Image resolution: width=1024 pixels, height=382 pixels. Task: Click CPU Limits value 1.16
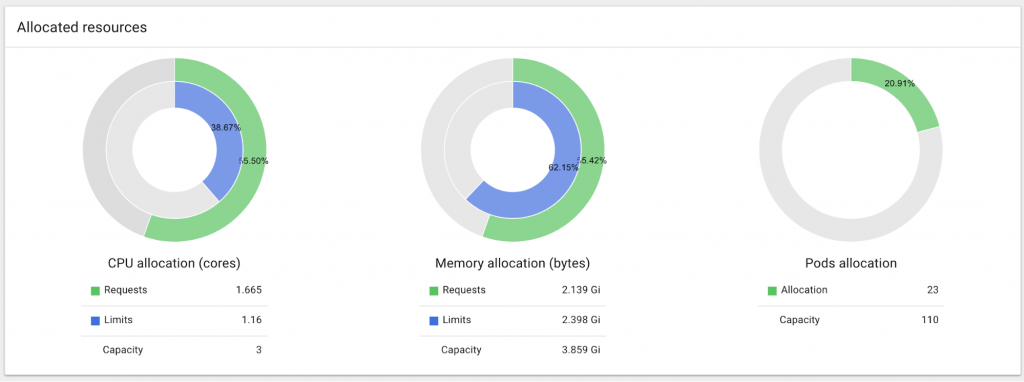252,320
